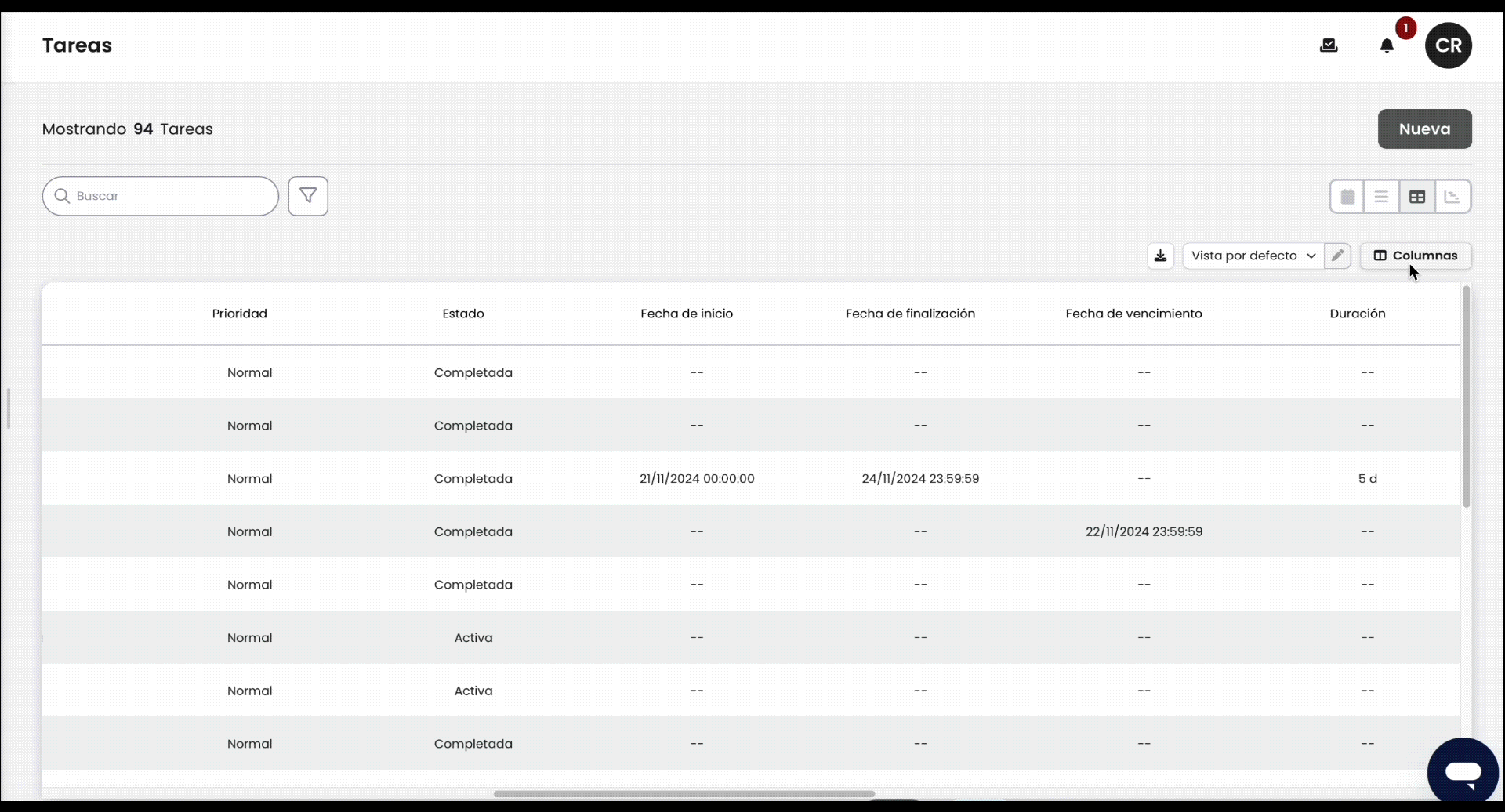
Task: Click the Mostrando 94 Tareas counter
Action: pos(128,129)
